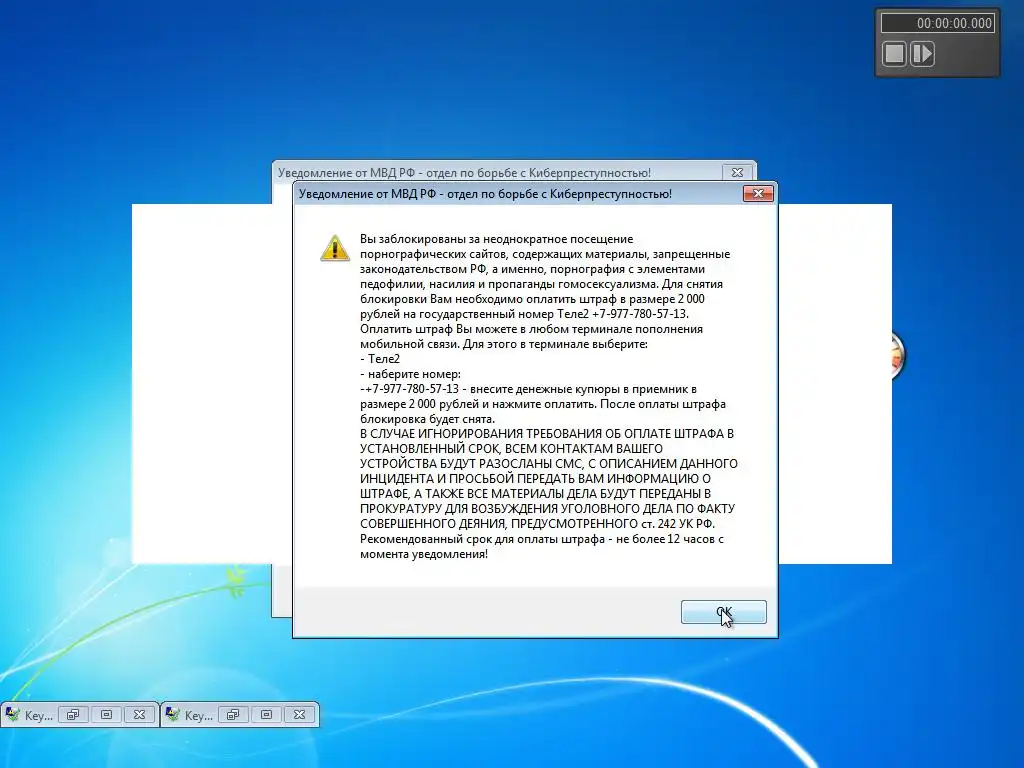
Task: Click the 00:00:00.000 timer display
Action: tap(937, 23)
